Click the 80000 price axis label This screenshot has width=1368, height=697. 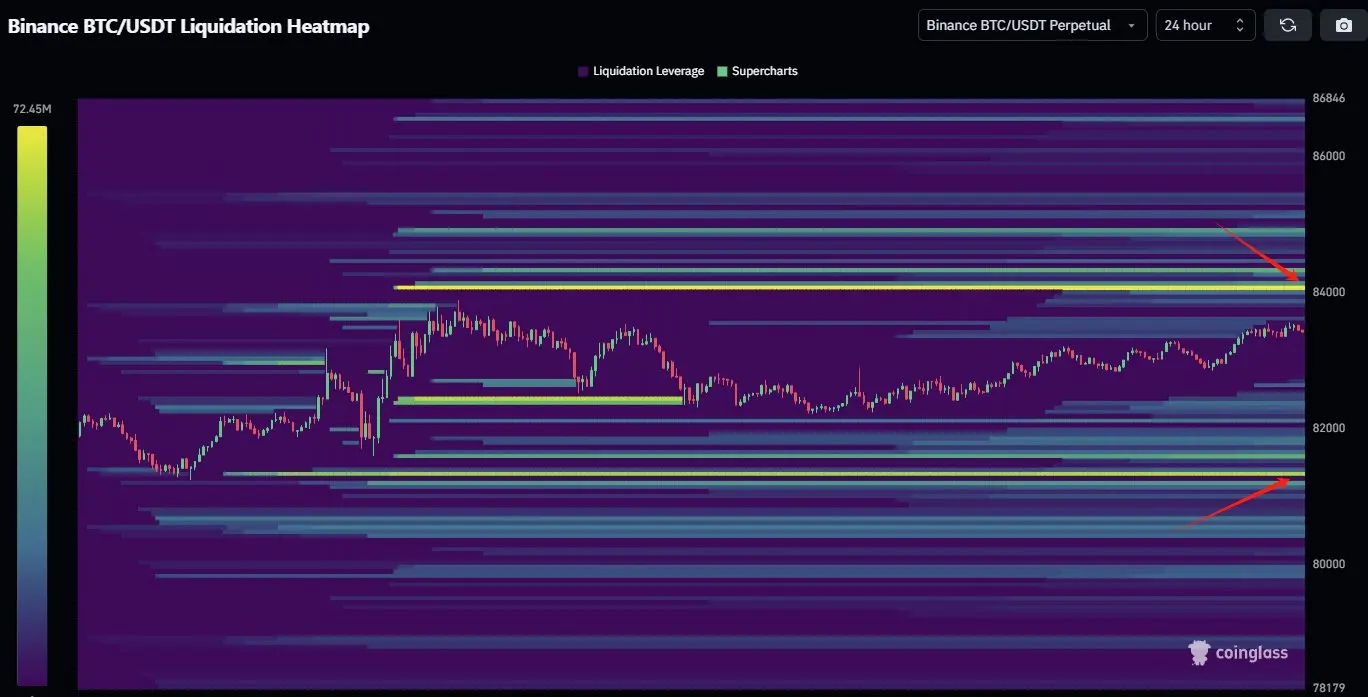tap(1329, 564)
